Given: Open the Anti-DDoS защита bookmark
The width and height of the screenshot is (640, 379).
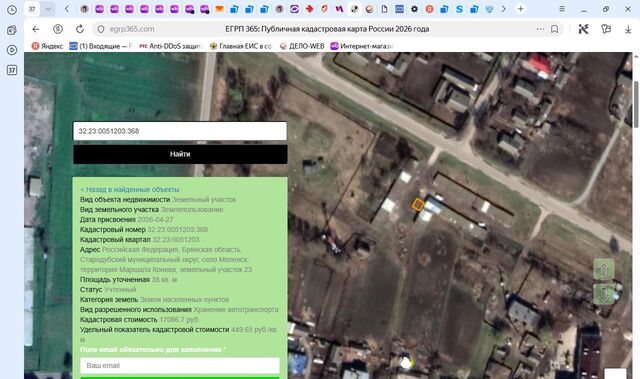Looking at the screenshot, I should tap(171, 46).
